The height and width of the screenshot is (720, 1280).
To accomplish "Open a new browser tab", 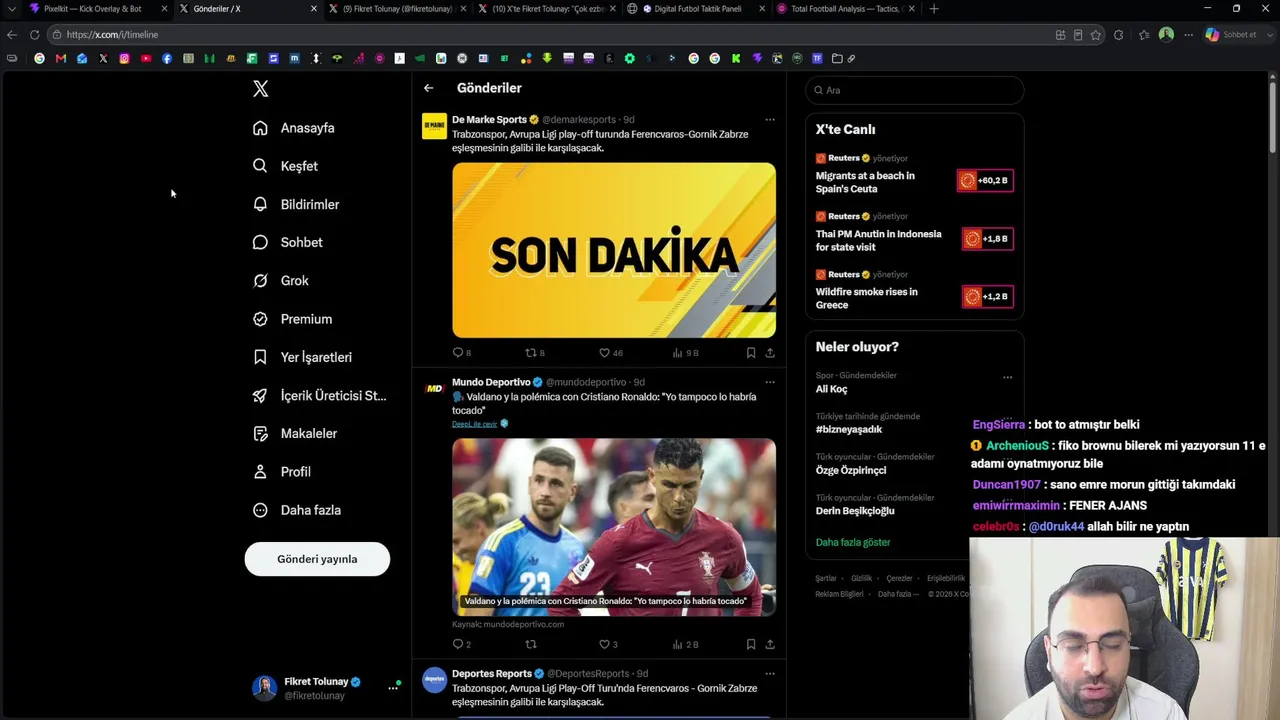I will [x=934, y=9].
